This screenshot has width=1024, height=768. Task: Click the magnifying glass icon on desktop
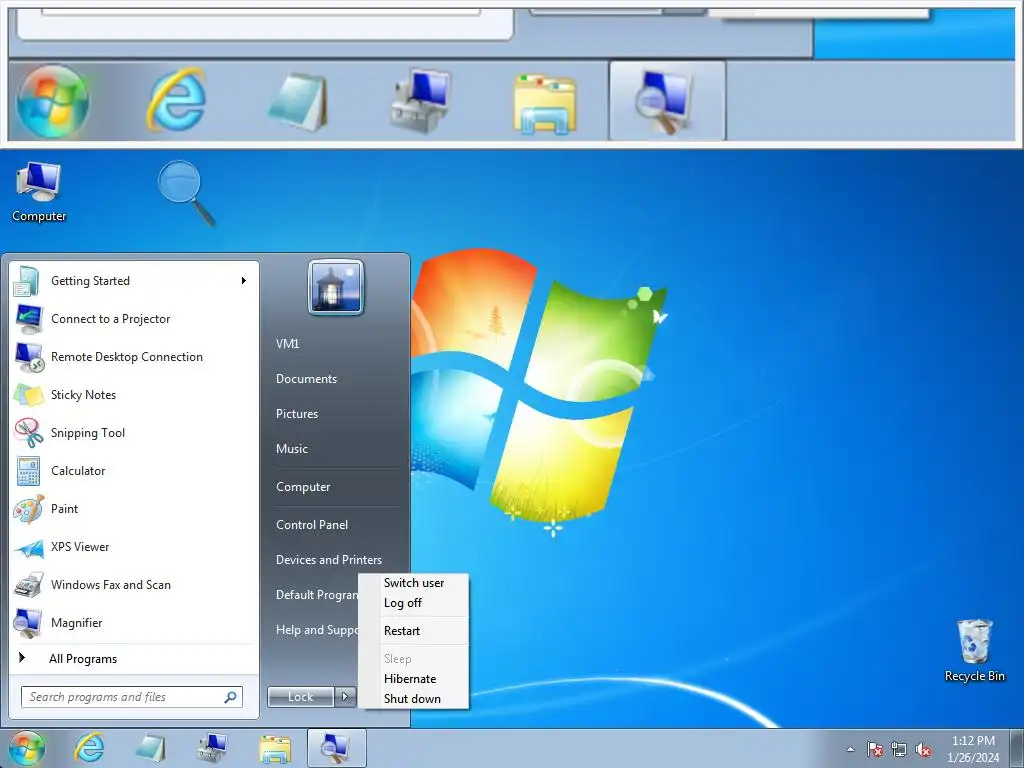click(187, 193)
